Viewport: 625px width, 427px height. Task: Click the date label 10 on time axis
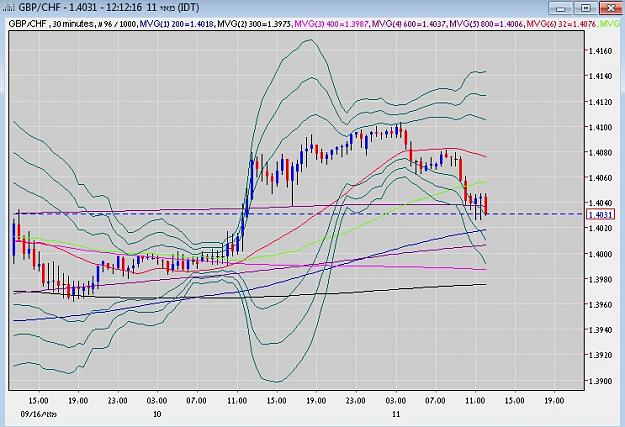tap(157, 414)
